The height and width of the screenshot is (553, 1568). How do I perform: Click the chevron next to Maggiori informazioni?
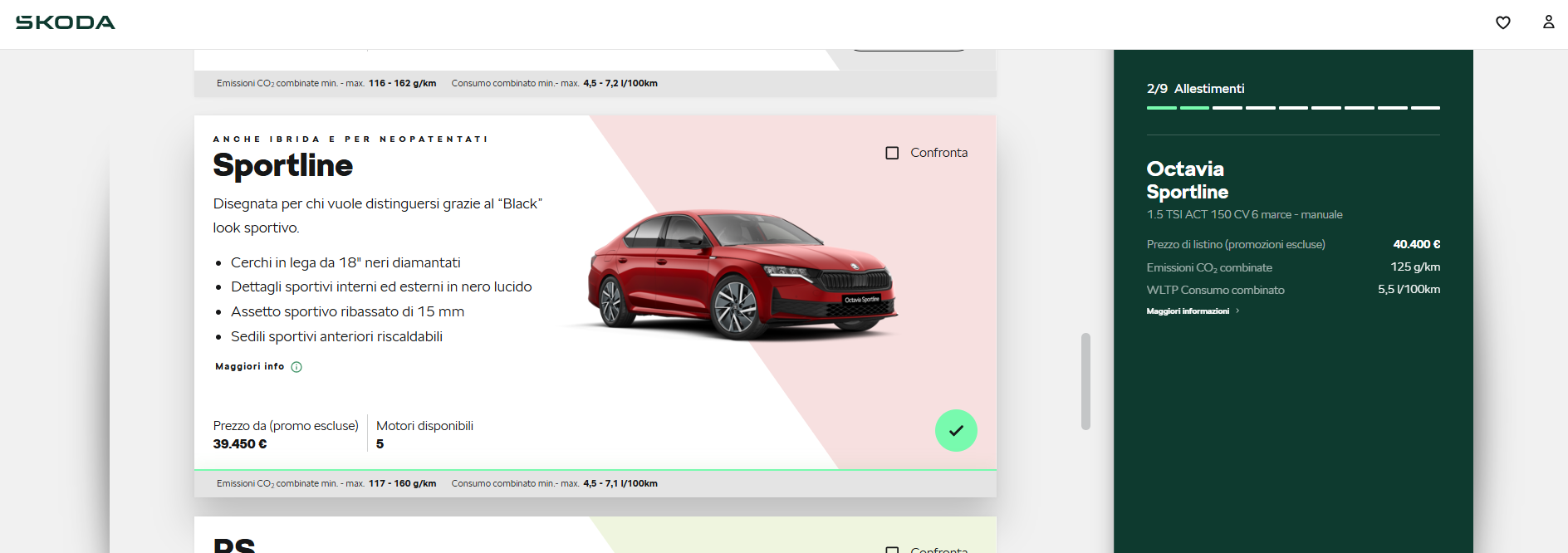pyautogui.click(x=1237, y=311)
